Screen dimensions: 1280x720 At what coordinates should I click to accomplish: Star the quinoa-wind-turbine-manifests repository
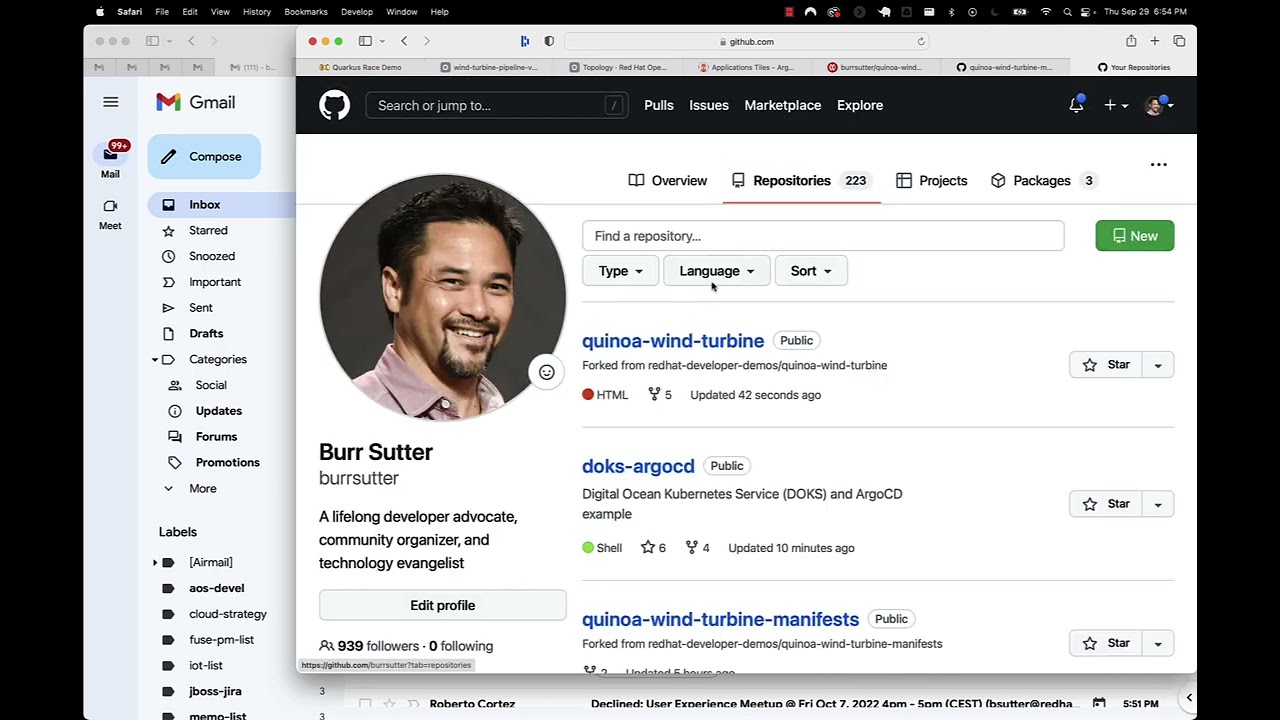pos(1107,643)
